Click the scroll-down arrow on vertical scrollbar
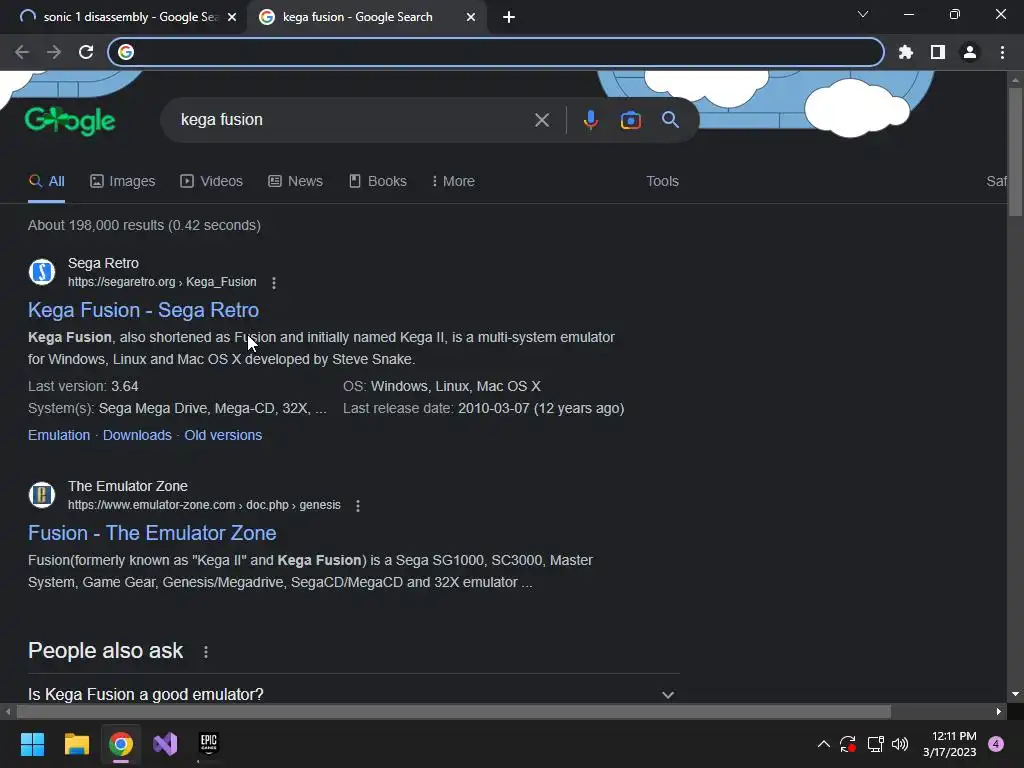 pos(1015,694)
